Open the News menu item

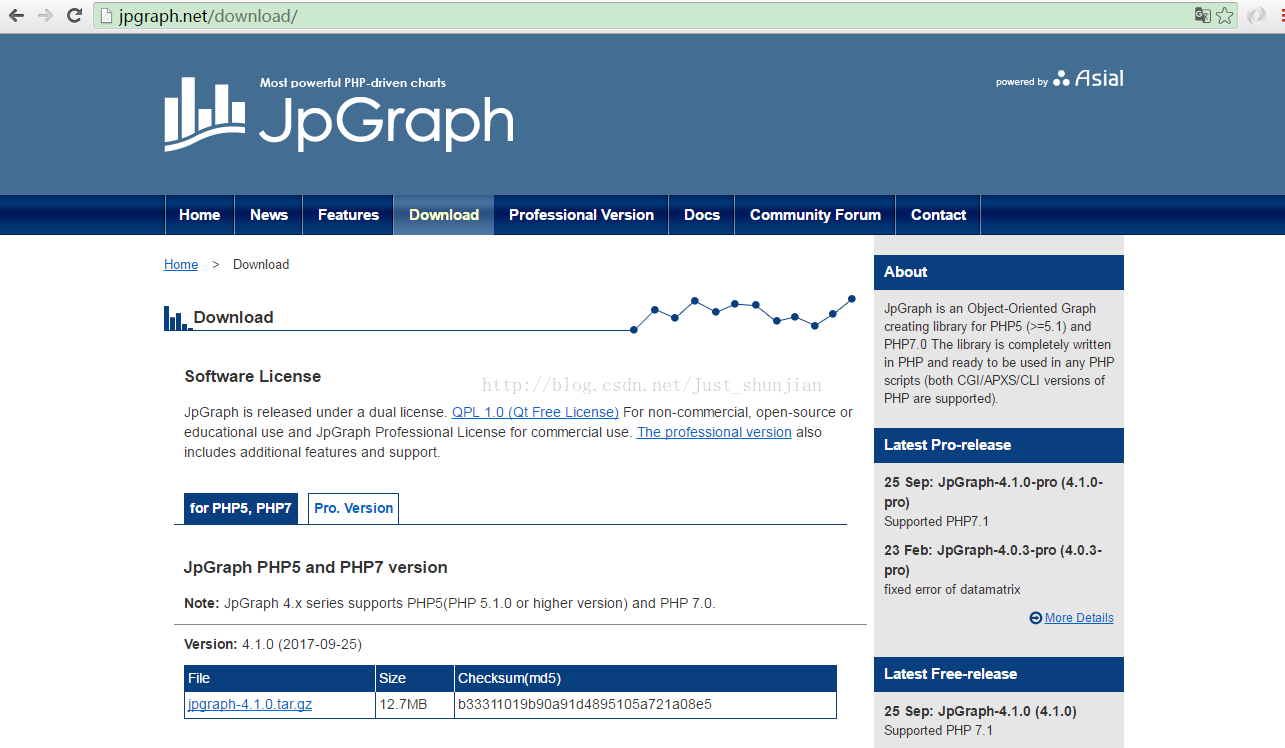tap(269, 215)
